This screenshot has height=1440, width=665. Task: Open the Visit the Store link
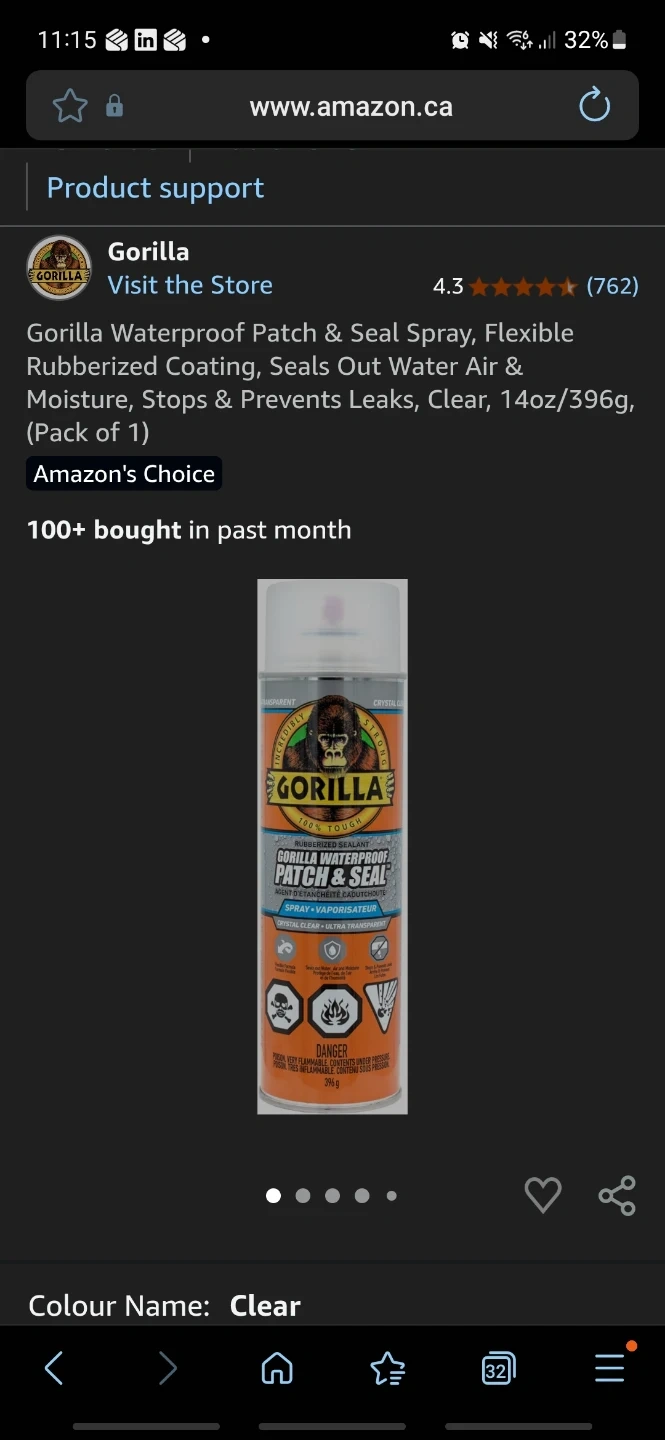coord(190,285)
